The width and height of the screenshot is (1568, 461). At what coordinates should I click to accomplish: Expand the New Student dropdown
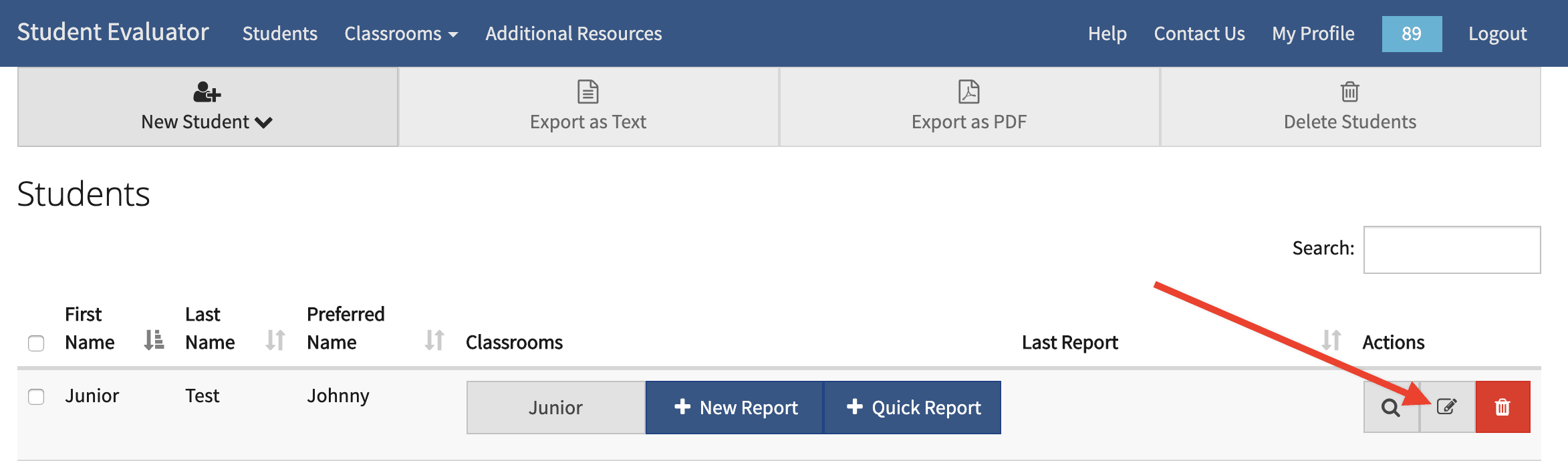208,107
